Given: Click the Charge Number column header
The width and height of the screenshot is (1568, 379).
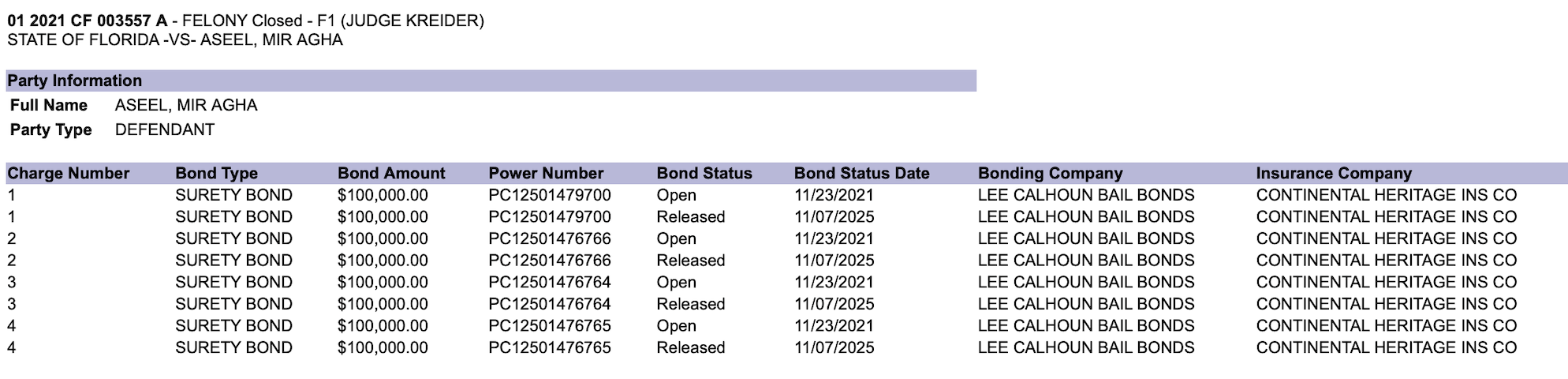Looking at the screenshot, I should pyautogui.click(x=69, y=173).
